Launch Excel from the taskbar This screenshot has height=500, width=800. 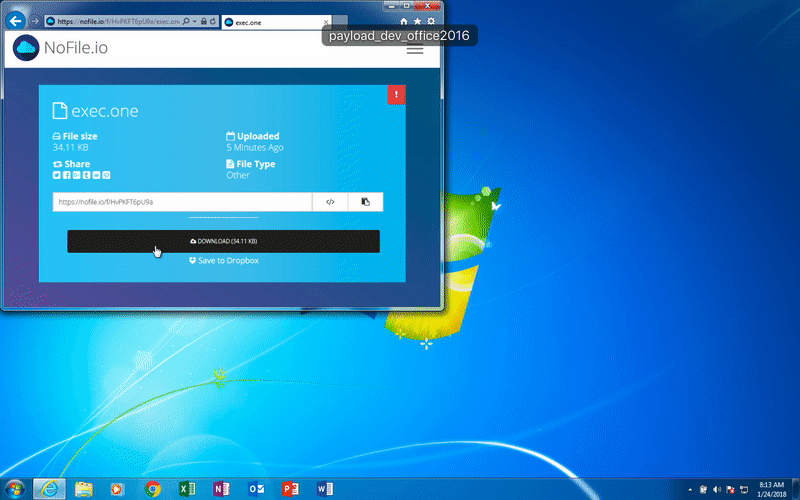tap(185, 489)
